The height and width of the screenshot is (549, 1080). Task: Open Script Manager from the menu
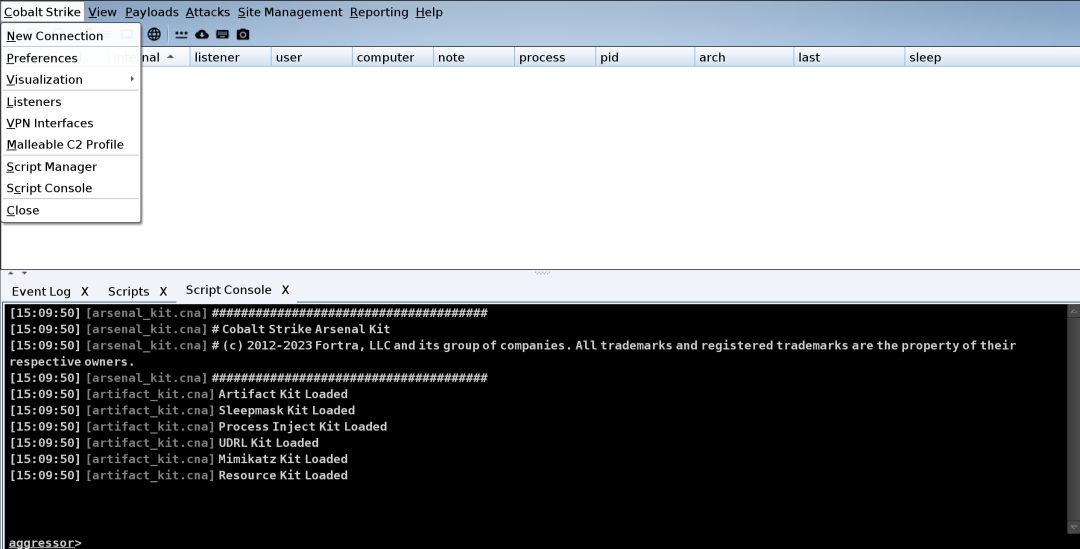point(71,167)
